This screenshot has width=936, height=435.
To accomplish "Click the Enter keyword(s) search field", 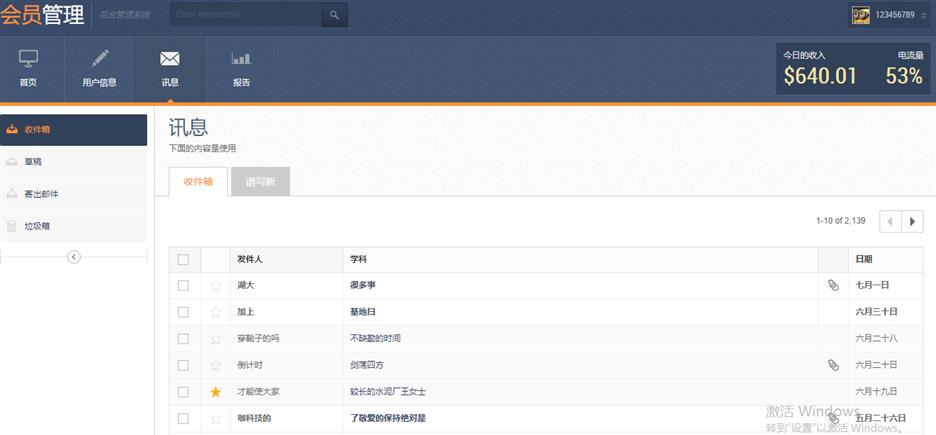I will [245, 15].
